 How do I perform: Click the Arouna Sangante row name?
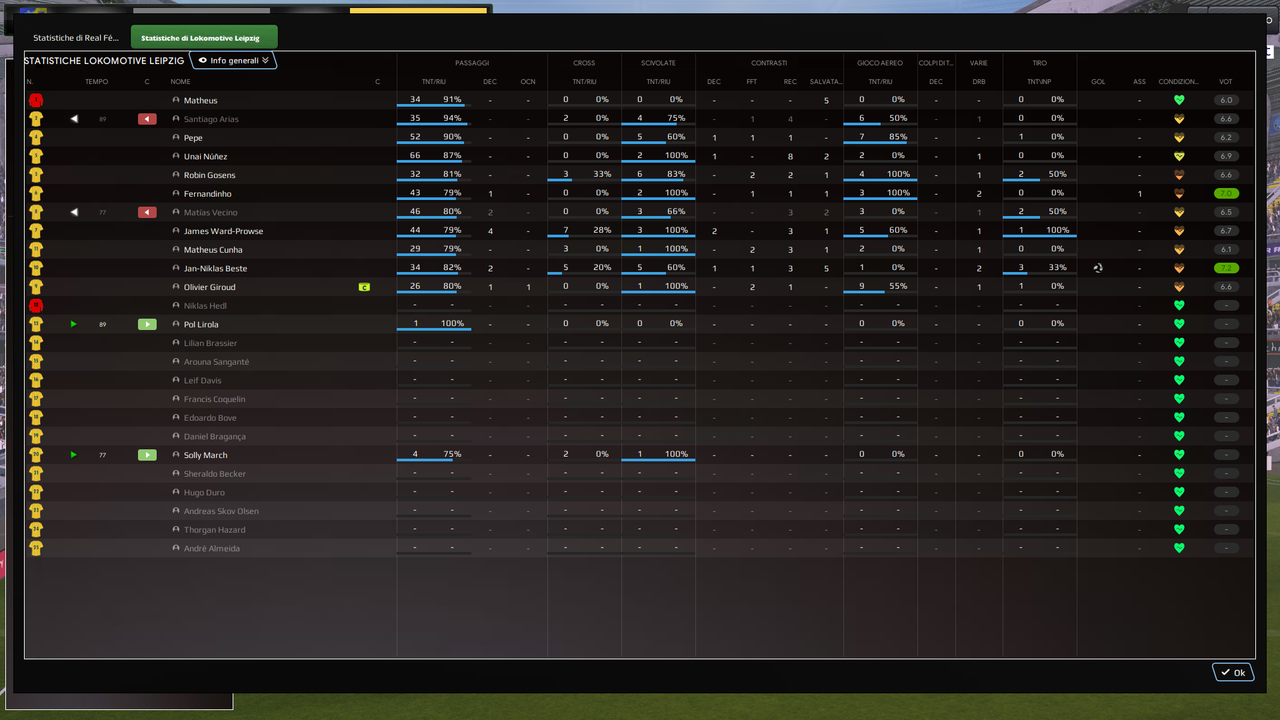[x=216, y=362]
